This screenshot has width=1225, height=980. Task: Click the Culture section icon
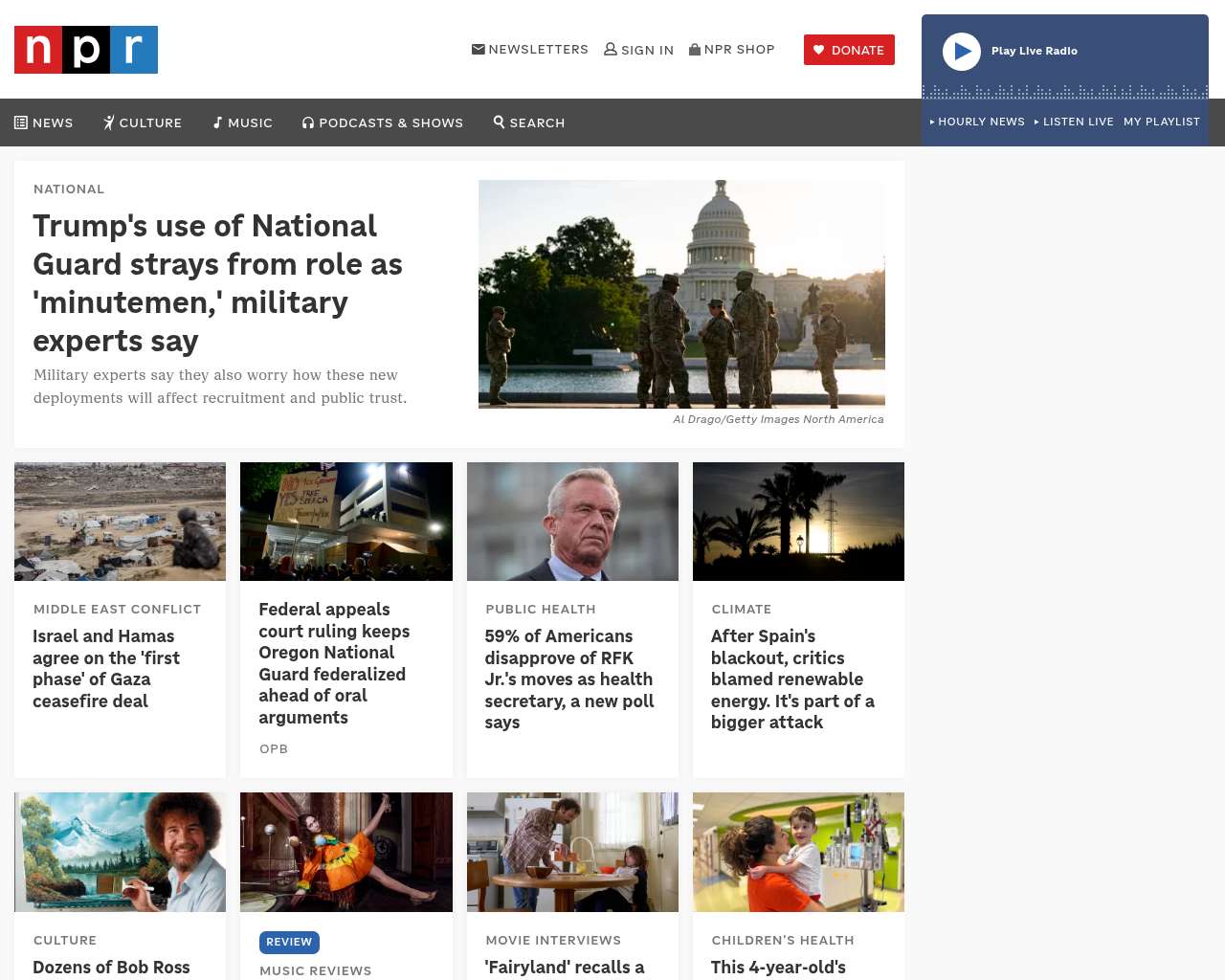(109, 122)
